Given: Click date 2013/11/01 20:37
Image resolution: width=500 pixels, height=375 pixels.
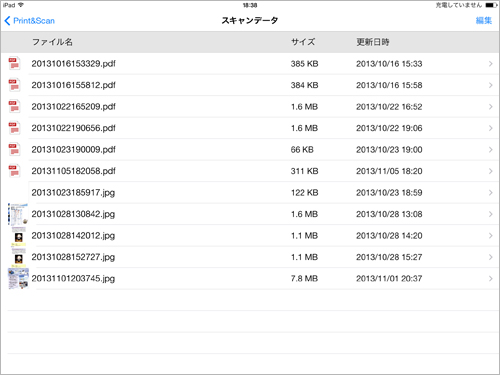Looking at the screenshot, I should [389, 279].
